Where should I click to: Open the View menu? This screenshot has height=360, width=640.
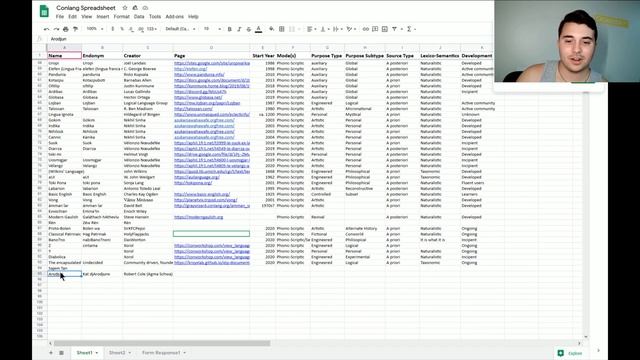tap(87, 17)
